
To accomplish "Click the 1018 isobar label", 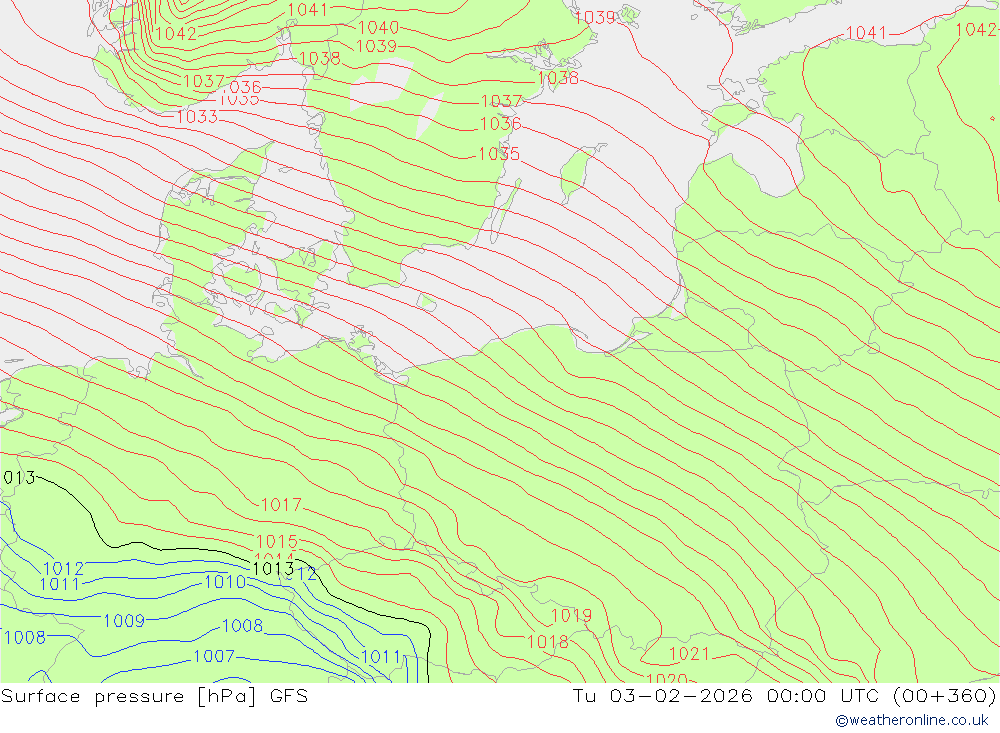I will (x=548, y=642).
